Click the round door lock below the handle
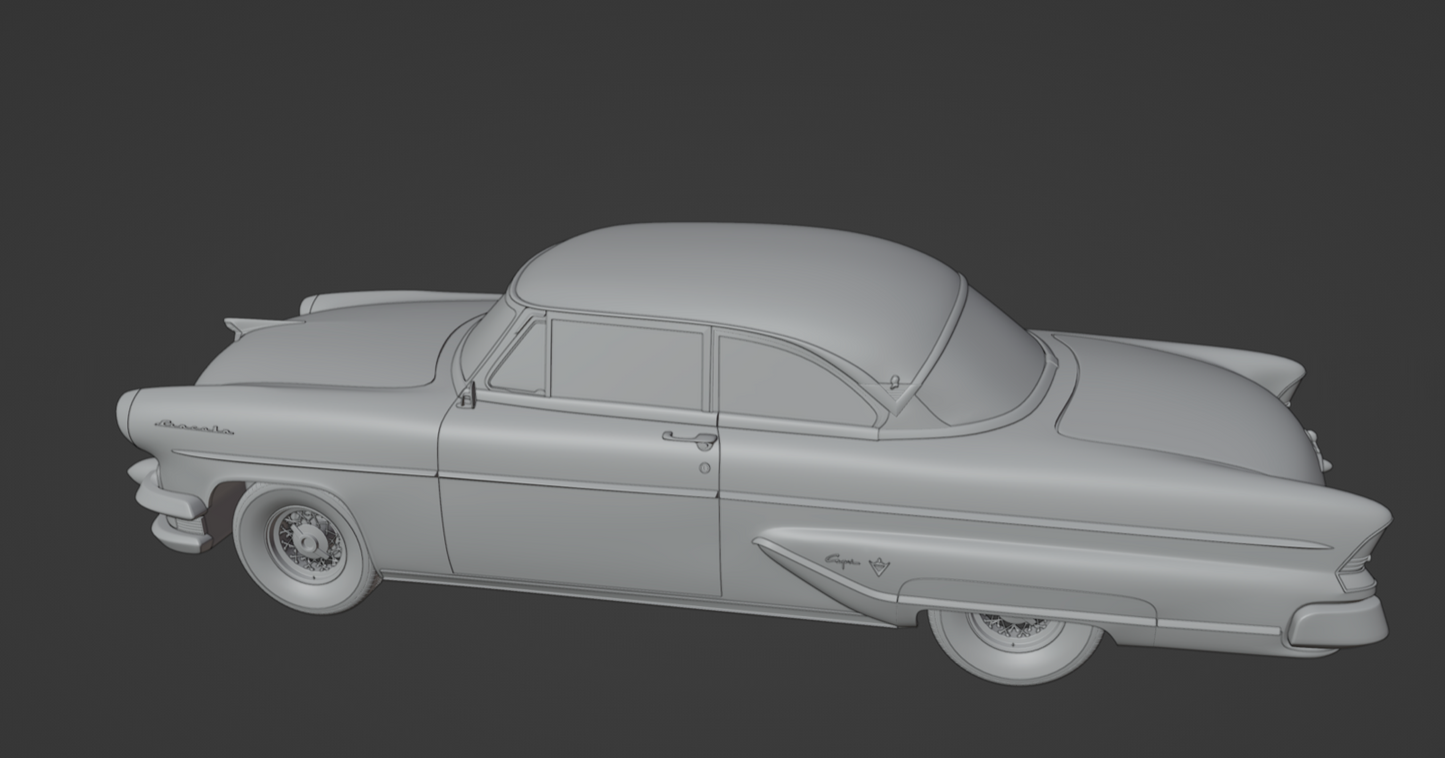1445x758 pixels. coord(705,468)
